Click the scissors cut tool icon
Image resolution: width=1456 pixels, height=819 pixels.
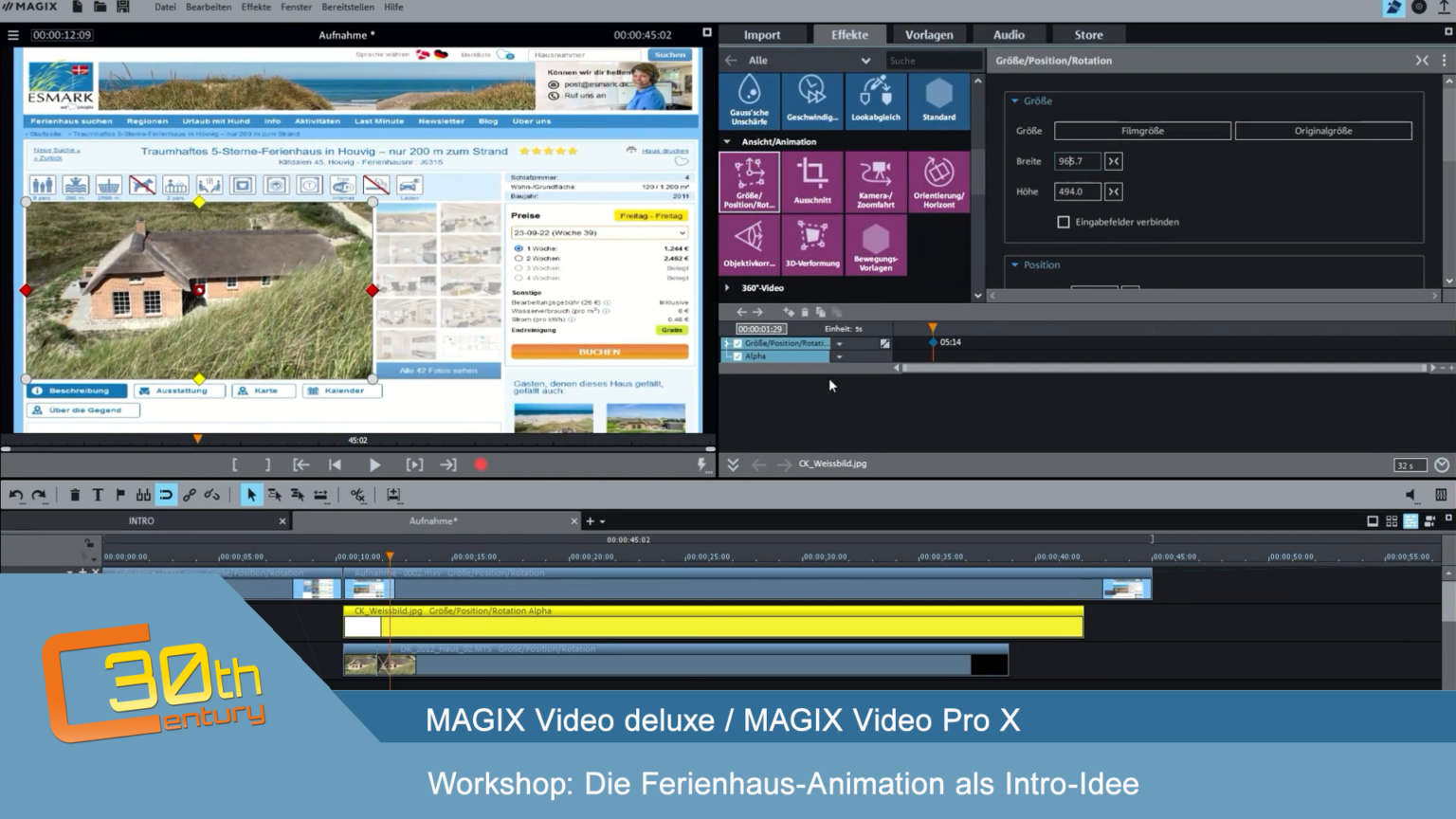click(357, 495)
